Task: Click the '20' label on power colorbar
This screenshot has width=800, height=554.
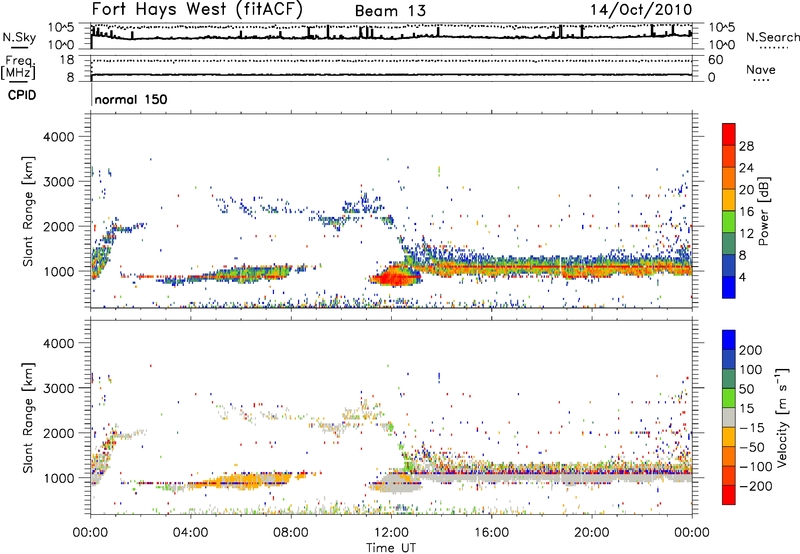Action: 746,190
